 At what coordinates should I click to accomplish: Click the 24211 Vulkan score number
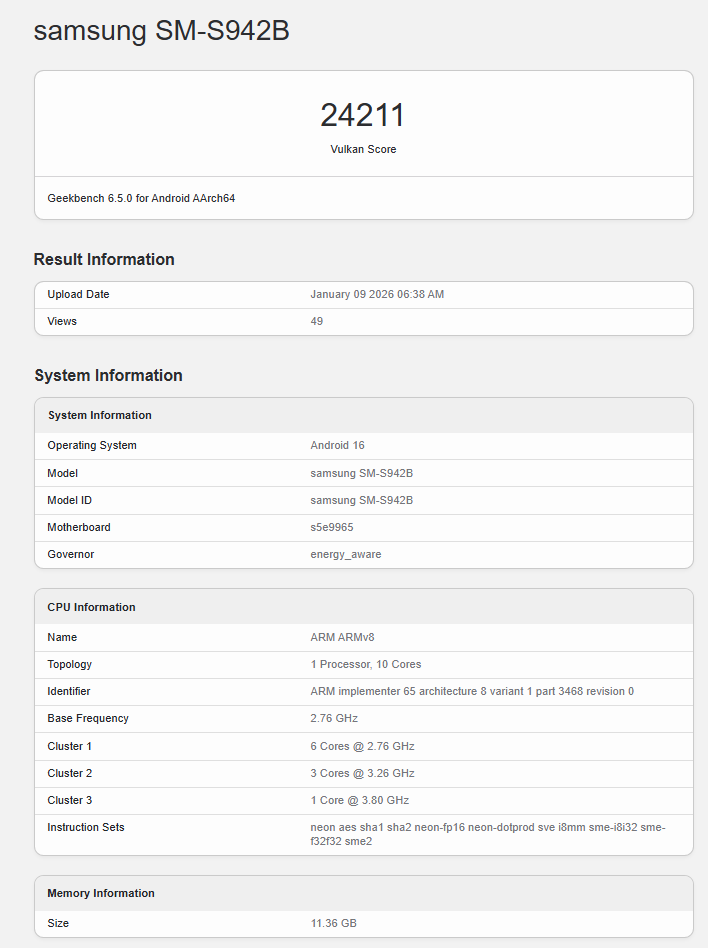(363, 115)
